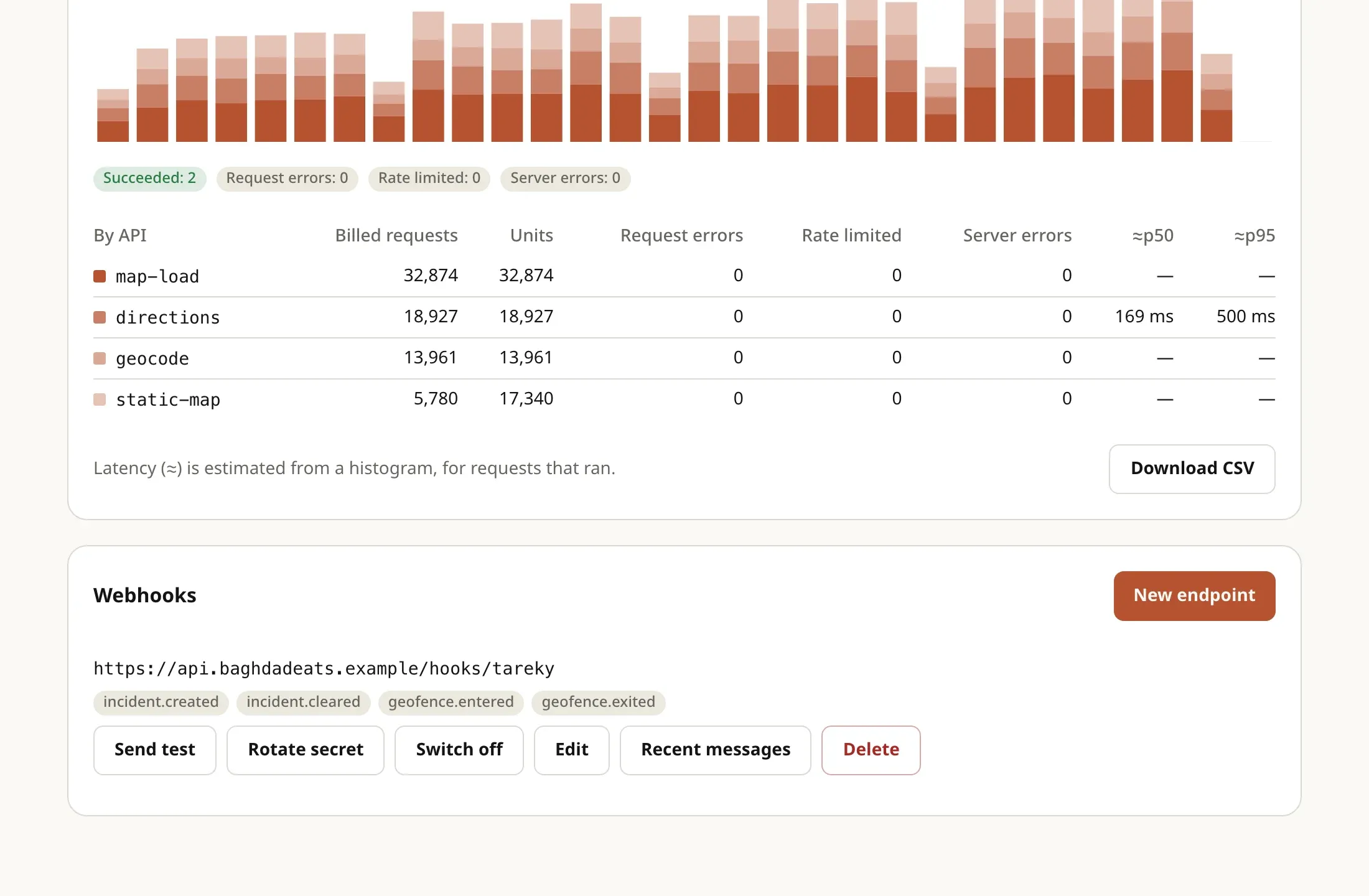
Task: Send test to the tareky webhook
Action: coord(155,750)
